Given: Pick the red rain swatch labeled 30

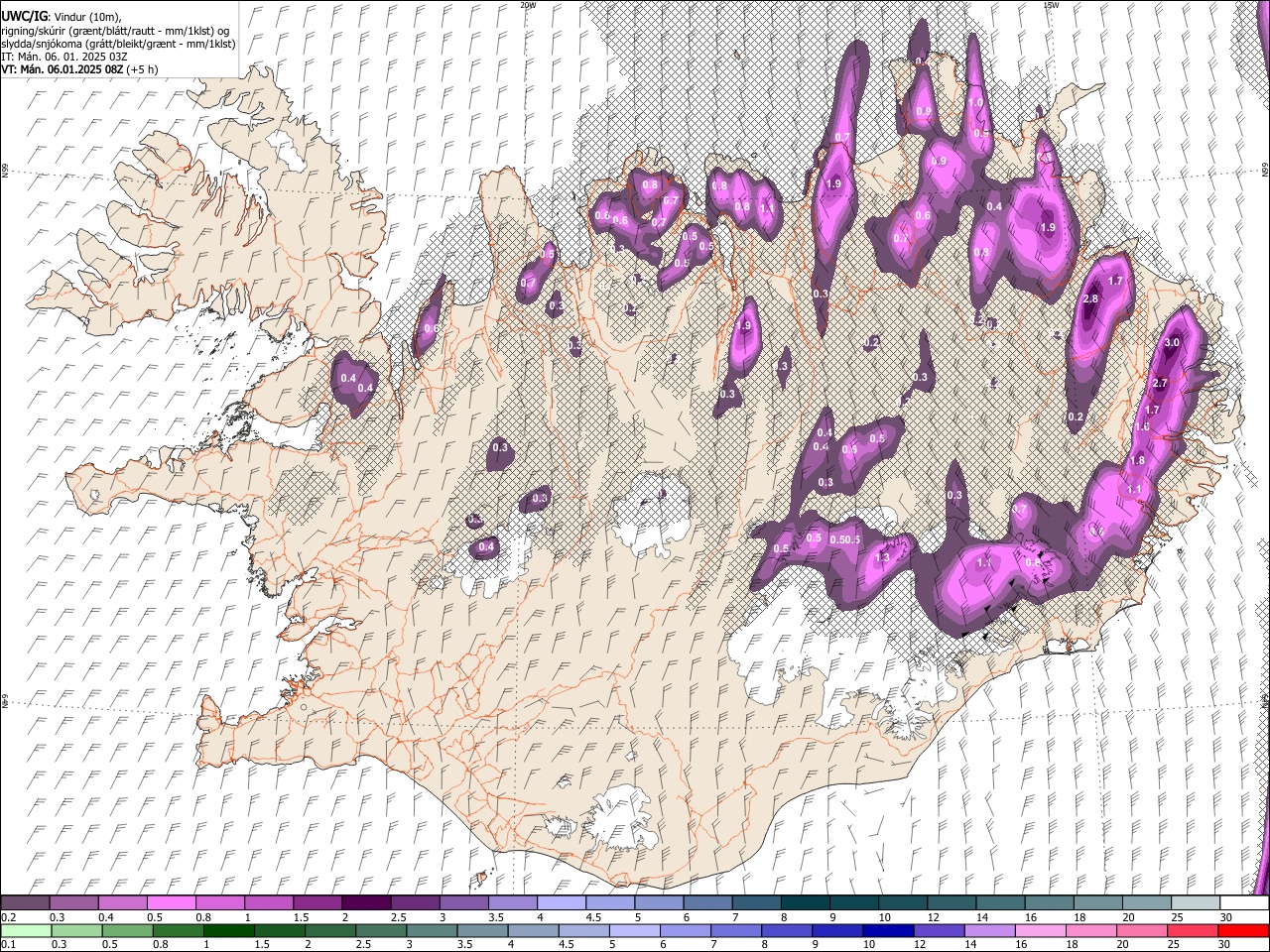Looking at the screenshot, I should point(1244,930).
